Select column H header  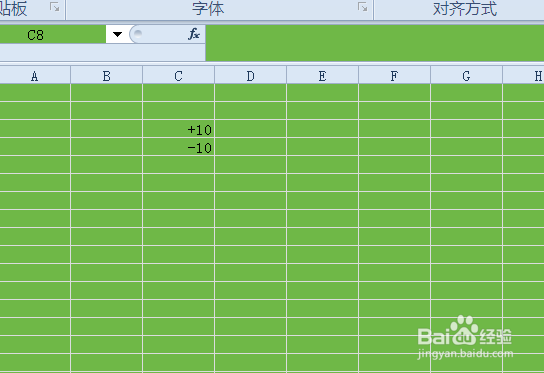524,75
